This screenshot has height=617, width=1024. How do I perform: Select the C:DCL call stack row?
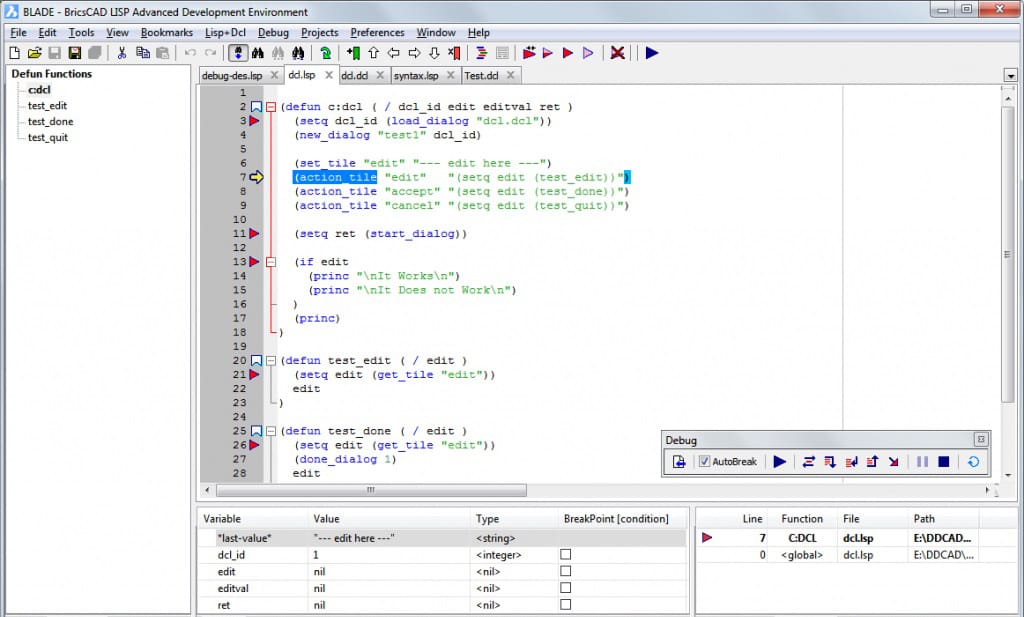pyautogui.click(x=857, y=538)
